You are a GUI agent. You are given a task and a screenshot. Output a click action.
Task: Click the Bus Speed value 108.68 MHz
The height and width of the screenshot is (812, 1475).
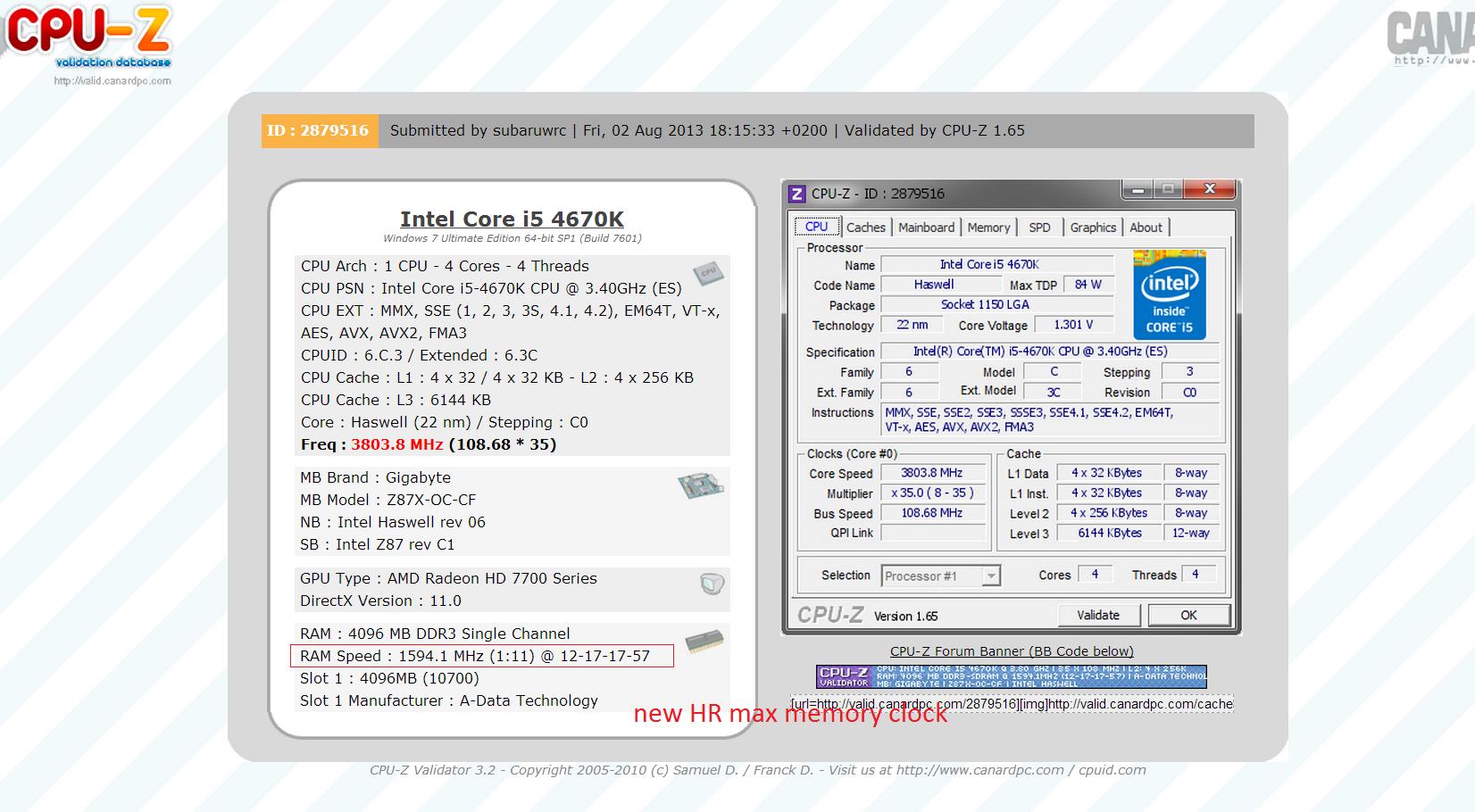click(933, 513)
